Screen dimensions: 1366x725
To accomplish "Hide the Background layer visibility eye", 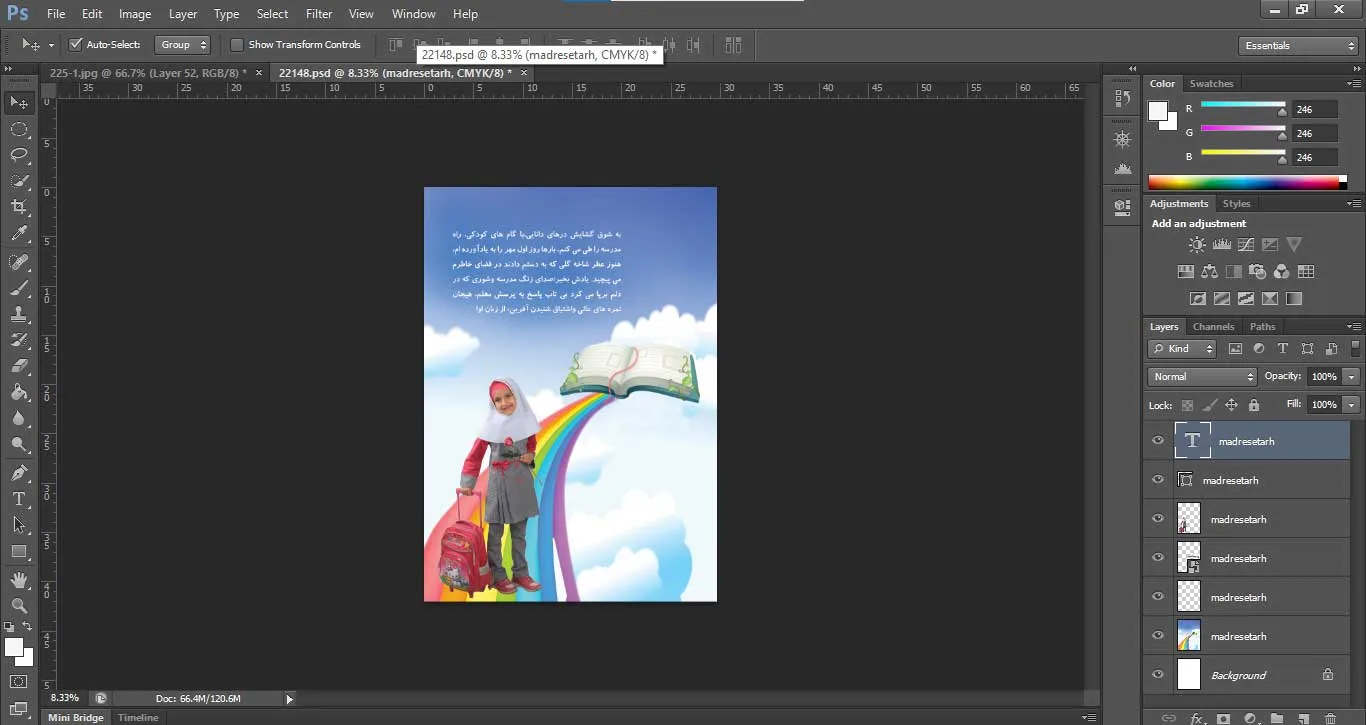I will [x=1158, y=675].
